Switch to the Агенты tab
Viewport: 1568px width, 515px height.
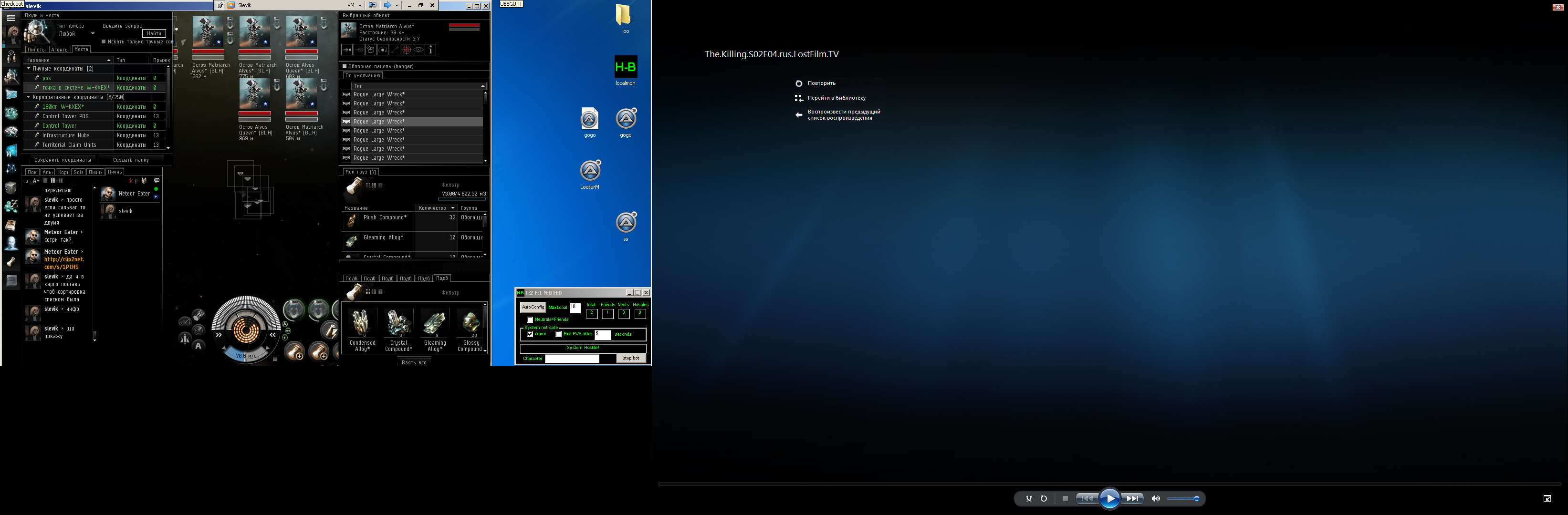click(x=60, y=50)
